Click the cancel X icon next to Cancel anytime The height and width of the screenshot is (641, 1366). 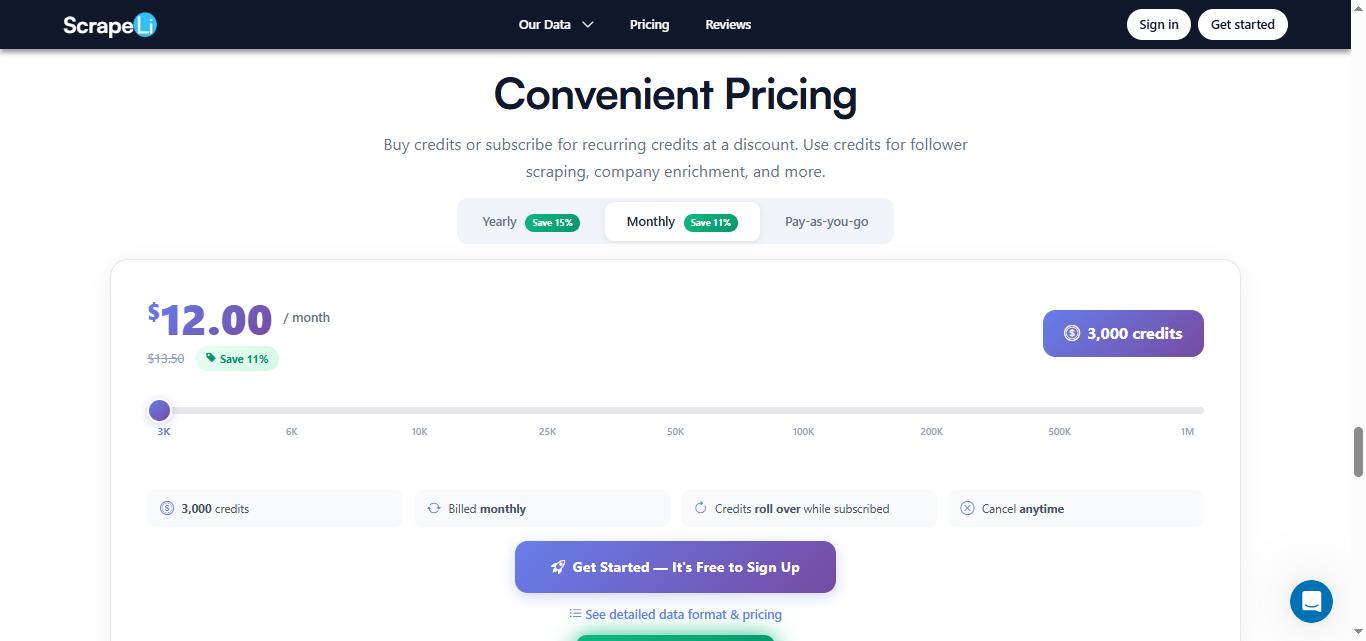tap(967, 508)
